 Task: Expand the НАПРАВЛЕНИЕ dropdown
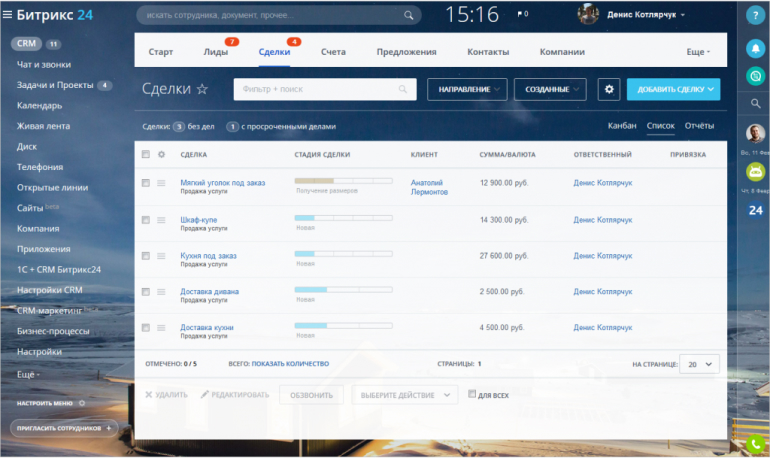(467, 89)
